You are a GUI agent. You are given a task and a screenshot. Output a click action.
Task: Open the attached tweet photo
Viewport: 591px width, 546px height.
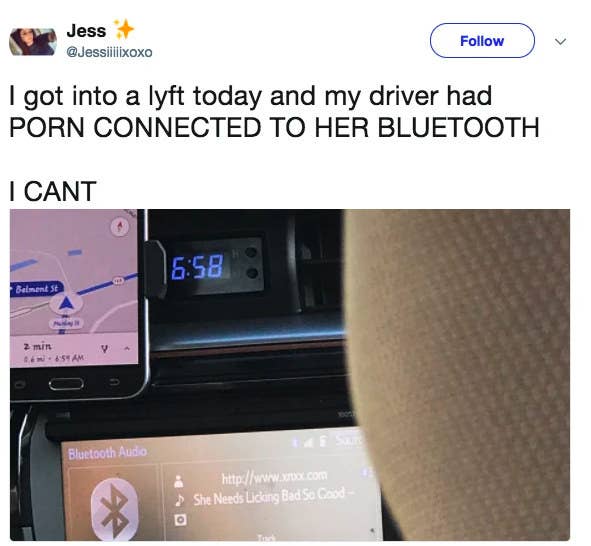pos(290,375)
